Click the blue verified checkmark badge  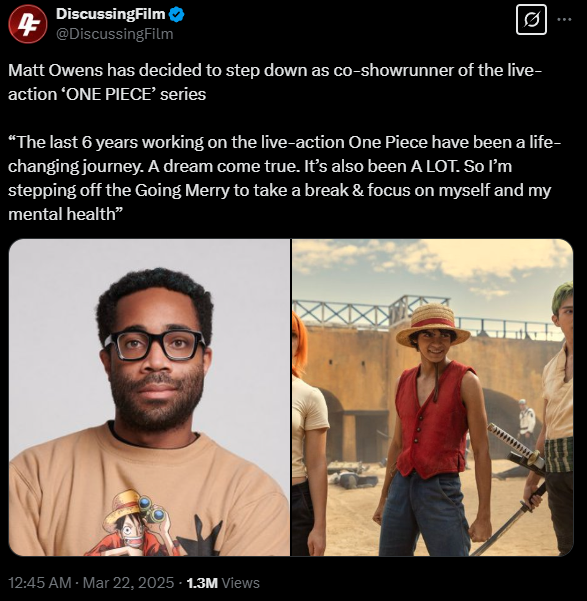(176, 15)
